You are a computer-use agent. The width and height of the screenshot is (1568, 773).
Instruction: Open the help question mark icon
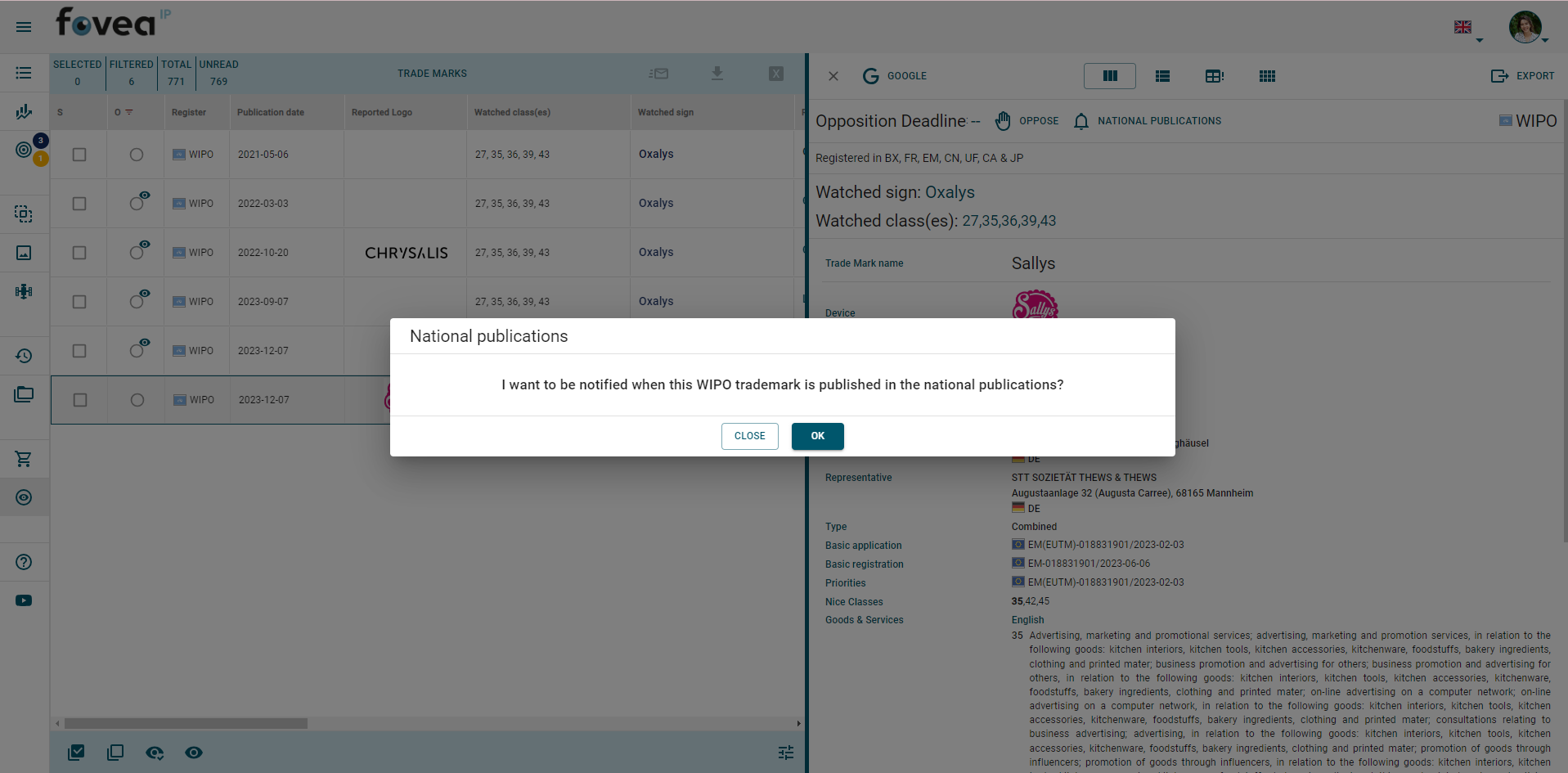point(24,562)
